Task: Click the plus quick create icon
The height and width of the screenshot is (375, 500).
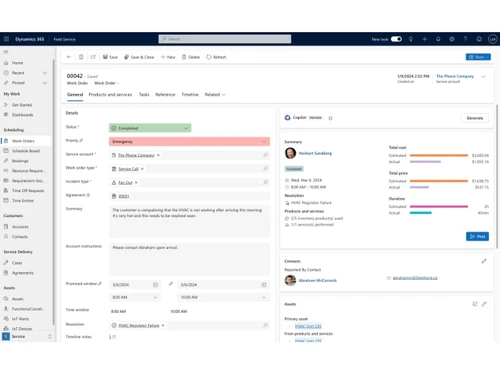Action: tap(424, 39)
